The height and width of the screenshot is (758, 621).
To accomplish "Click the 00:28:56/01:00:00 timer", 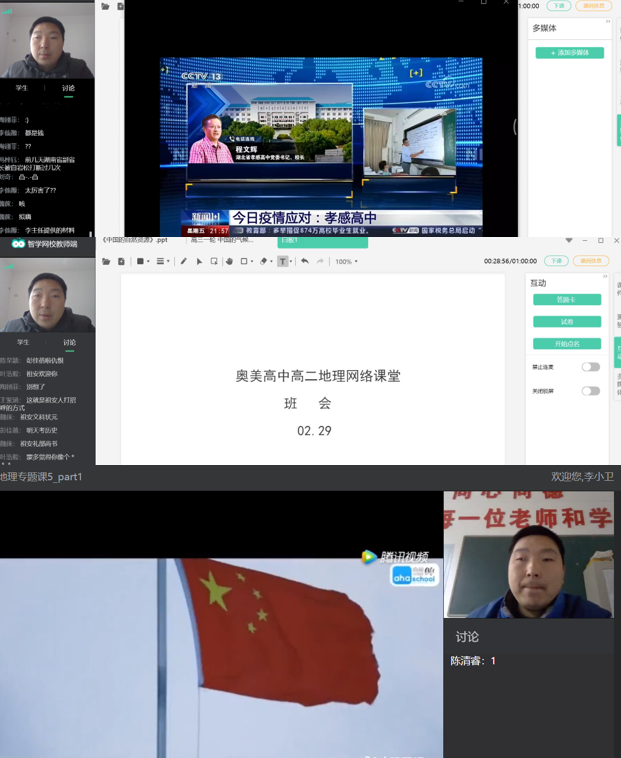I will tap(510, 261).
